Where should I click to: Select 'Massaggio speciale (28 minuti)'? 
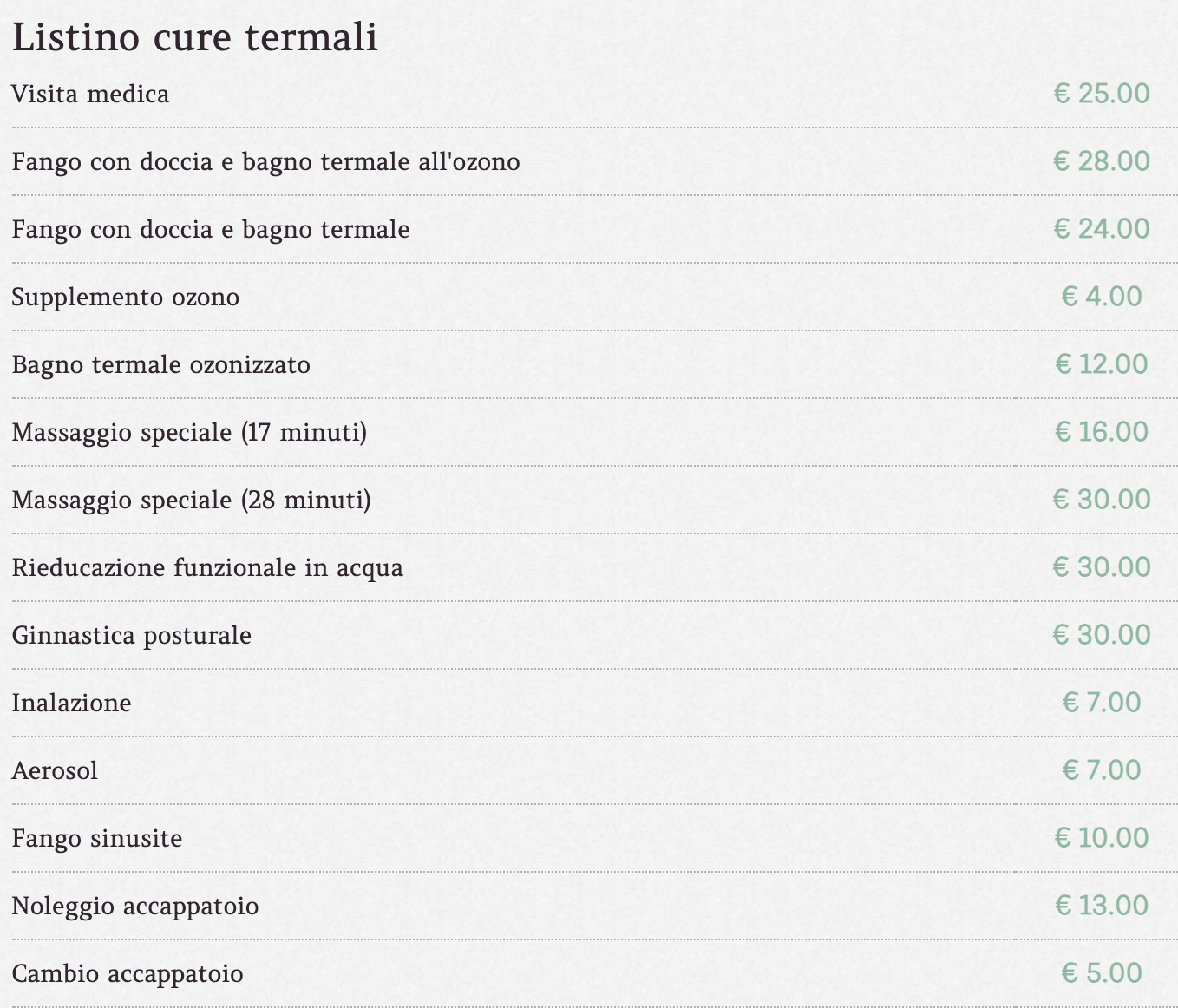[x=191, y=500]
